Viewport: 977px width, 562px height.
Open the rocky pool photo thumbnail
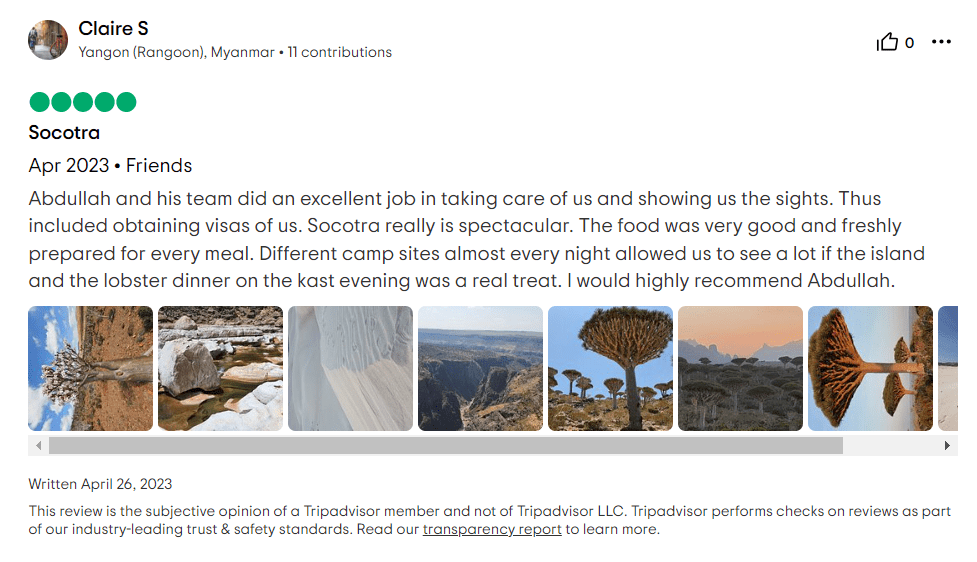tap(220, 368)
